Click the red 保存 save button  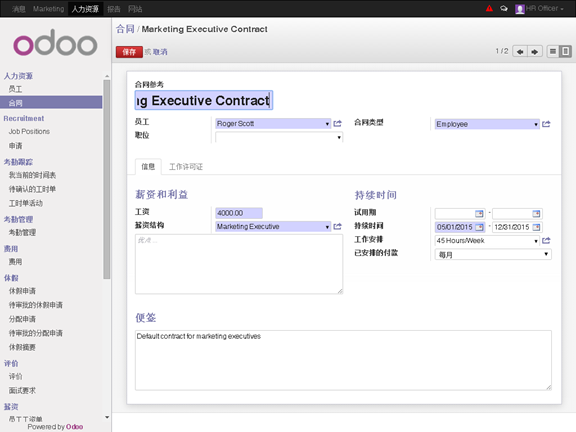[129, 52]
